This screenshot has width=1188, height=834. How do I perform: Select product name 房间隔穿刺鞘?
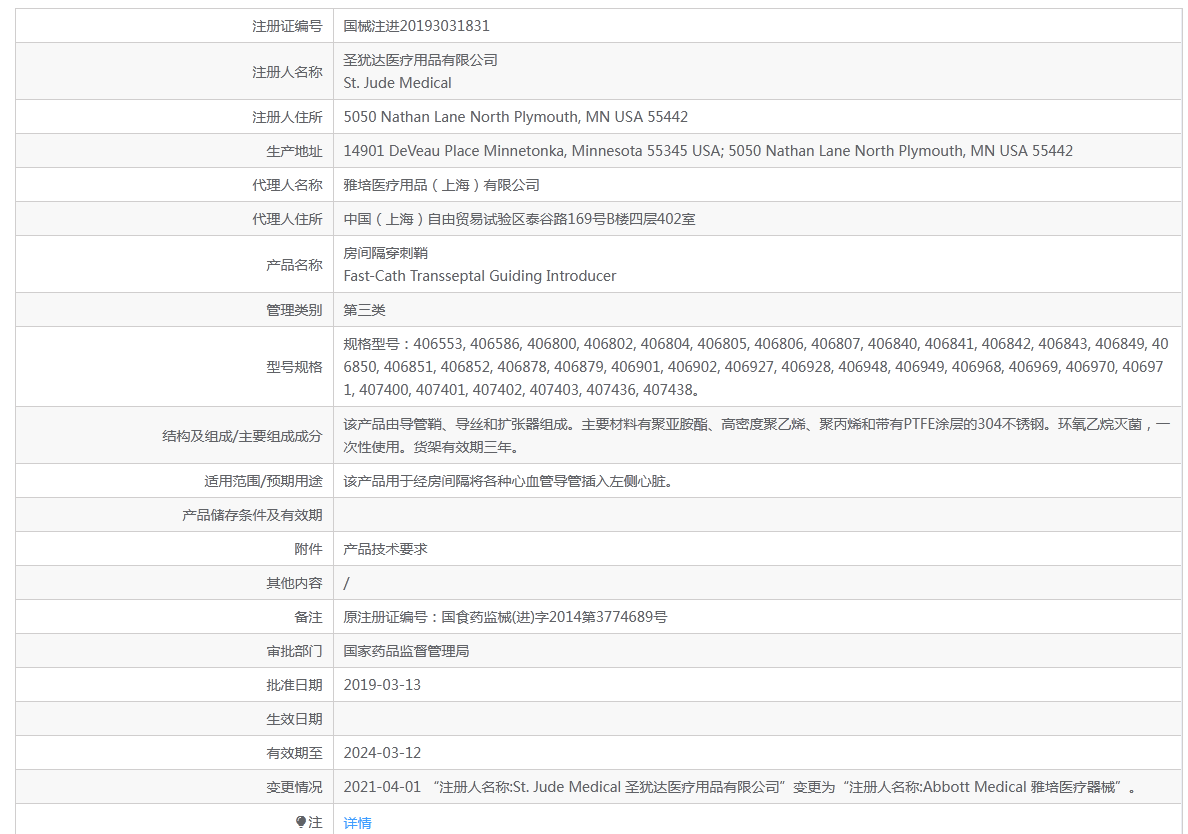click(x=386, y=253)
